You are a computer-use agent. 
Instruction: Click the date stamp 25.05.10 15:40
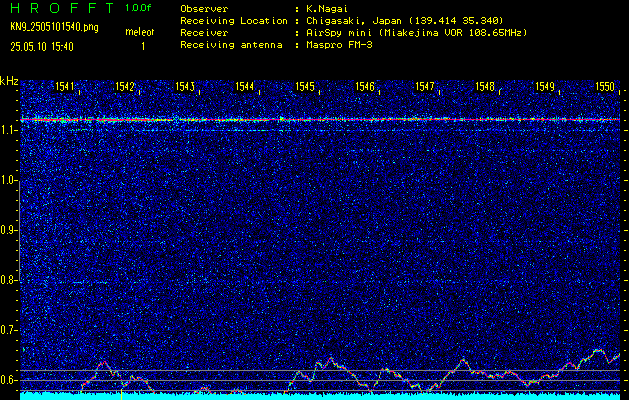[x=42, y=47]
